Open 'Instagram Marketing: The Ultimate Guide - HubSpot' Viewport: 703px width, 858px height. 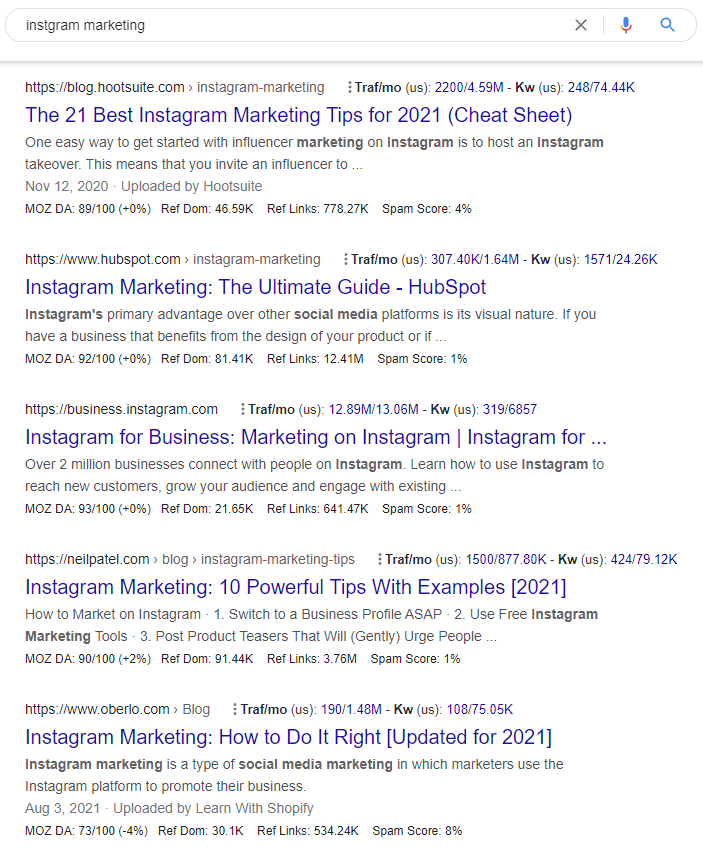255,287
